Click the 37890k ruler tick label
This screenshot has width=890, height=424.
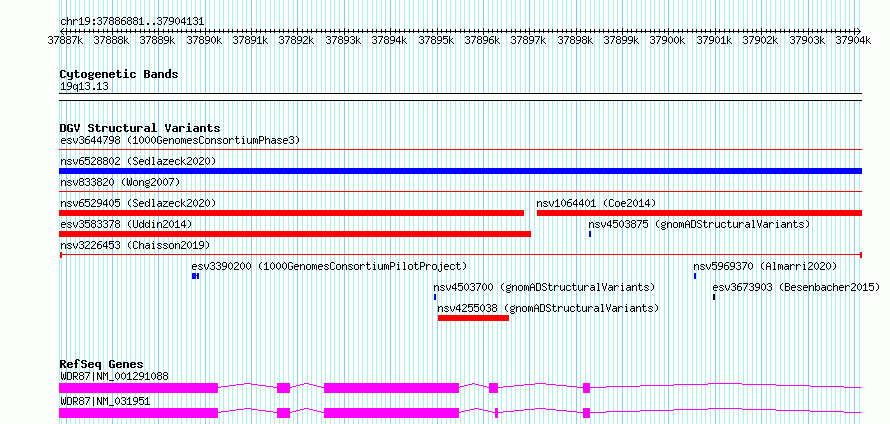tap(204, 40)
